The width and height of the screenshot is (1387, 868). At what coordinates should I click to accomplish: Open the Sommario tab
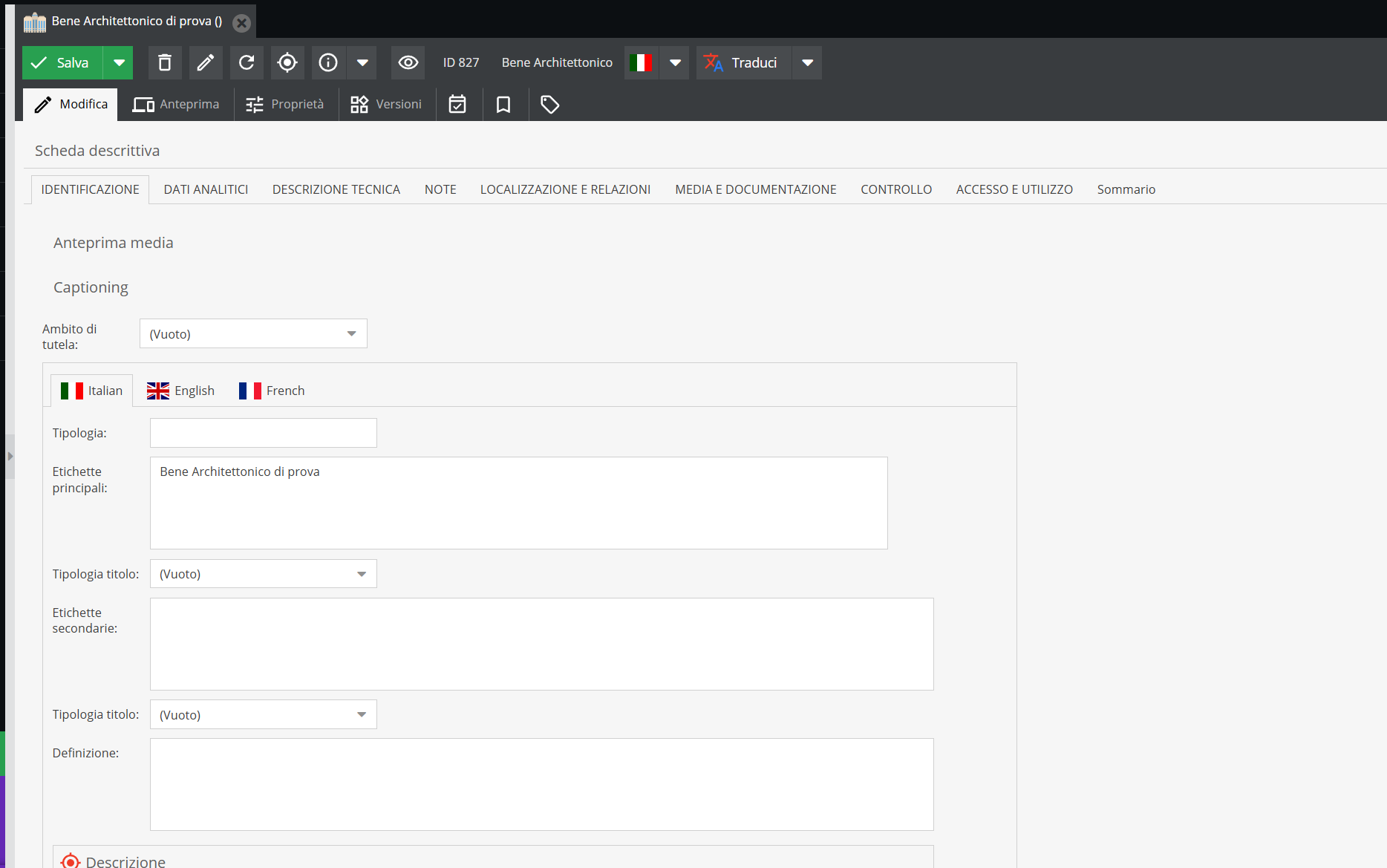click(1126, 189)
